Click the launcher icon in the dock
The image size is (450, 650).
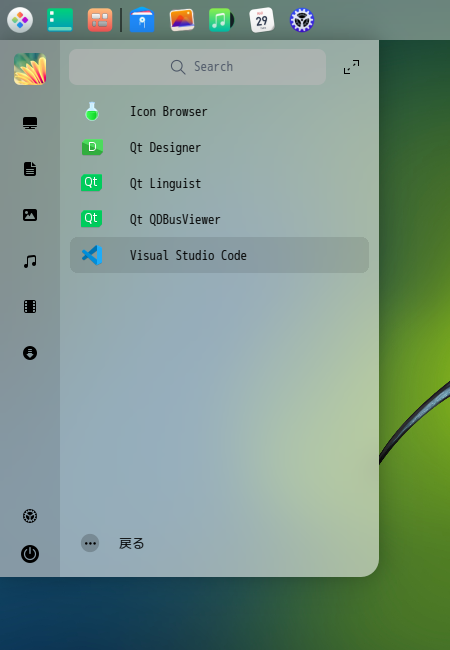point(20,20)
